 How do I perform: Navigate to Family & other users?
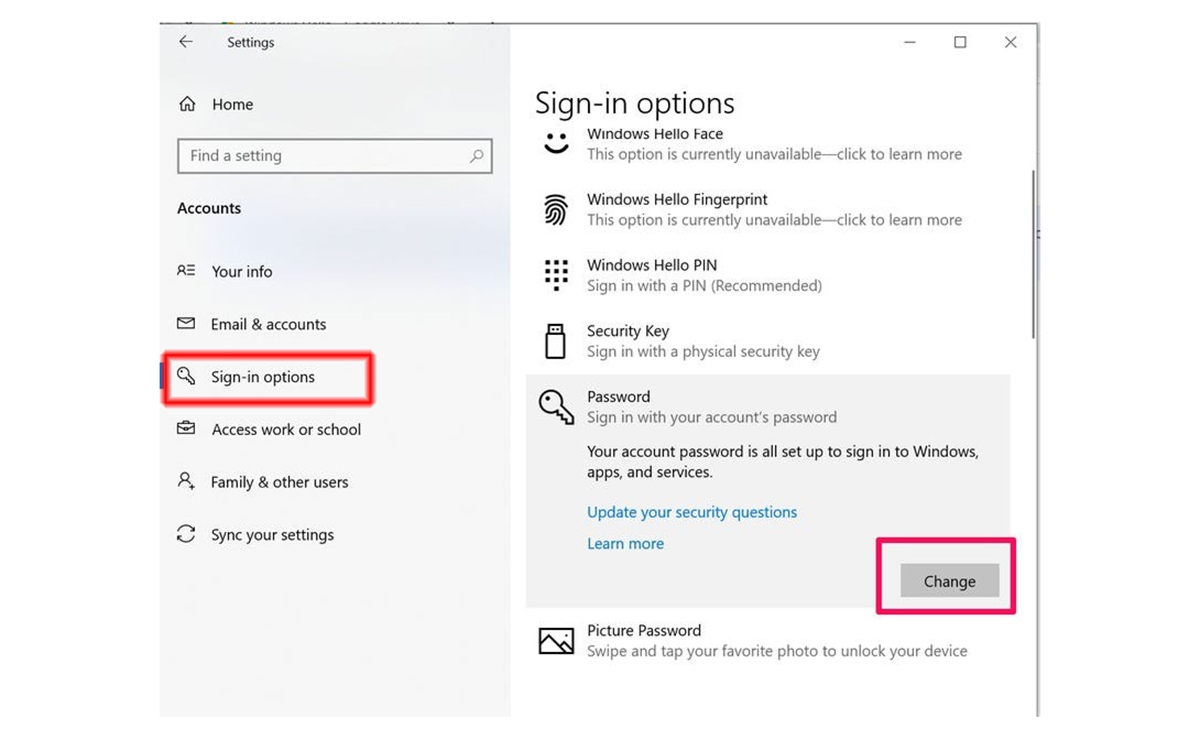tap(279, 482)
